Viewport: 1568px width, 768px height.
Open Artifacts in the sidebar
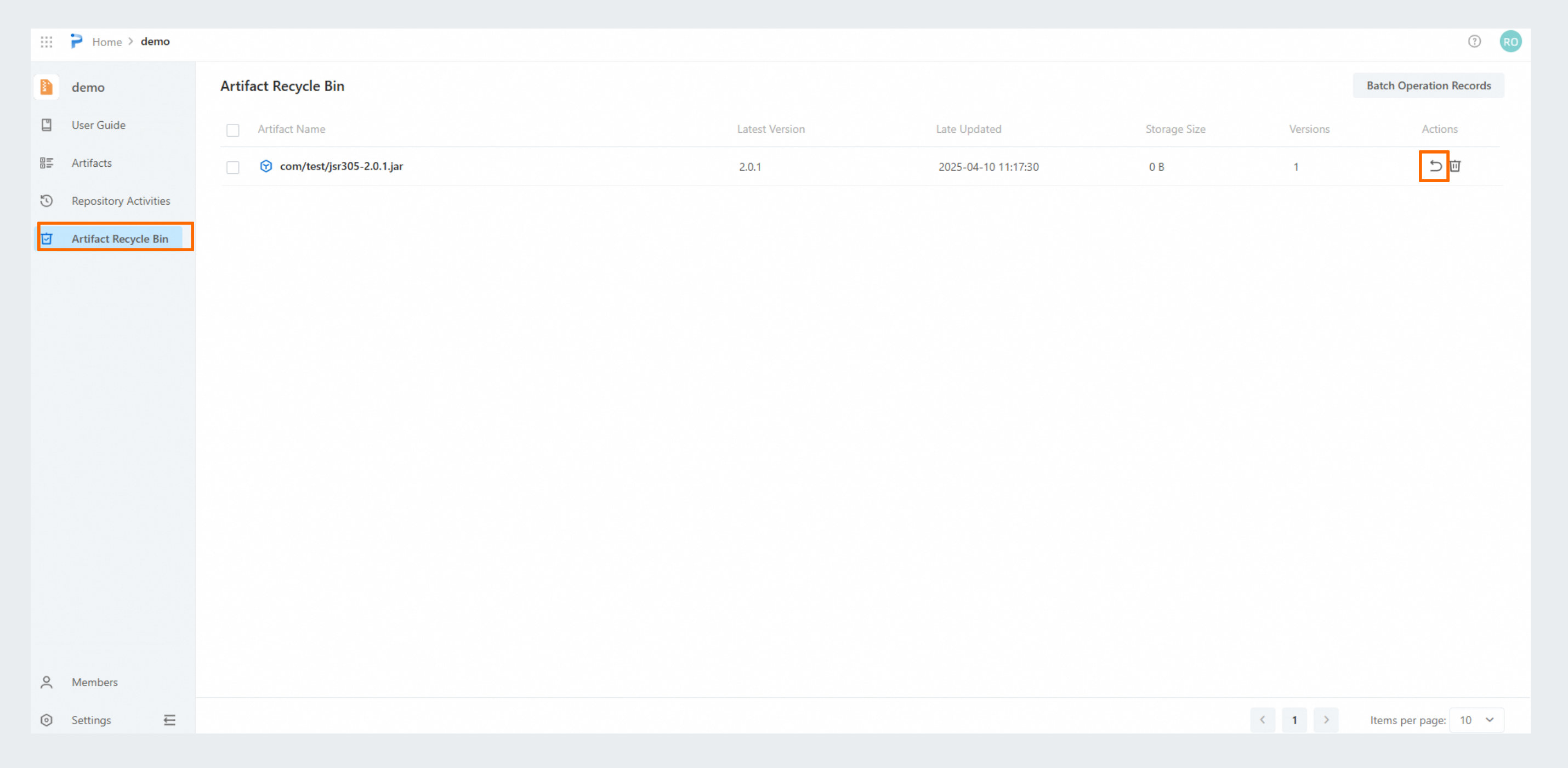coord(92,162)
